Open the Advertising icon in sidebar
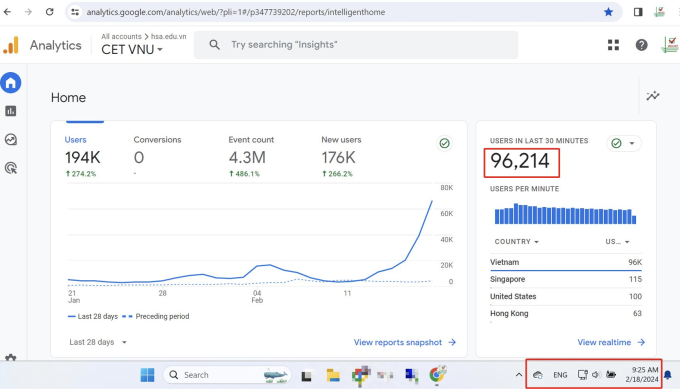Viewport: 680px width, 392px height. pyautogui.click(x=11, y=168)
